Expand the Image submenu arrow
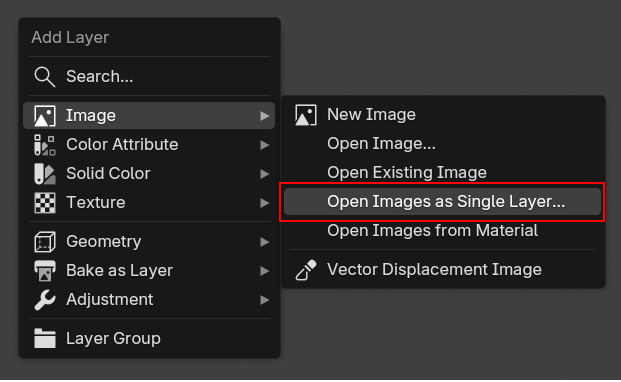 click(264, 116)
